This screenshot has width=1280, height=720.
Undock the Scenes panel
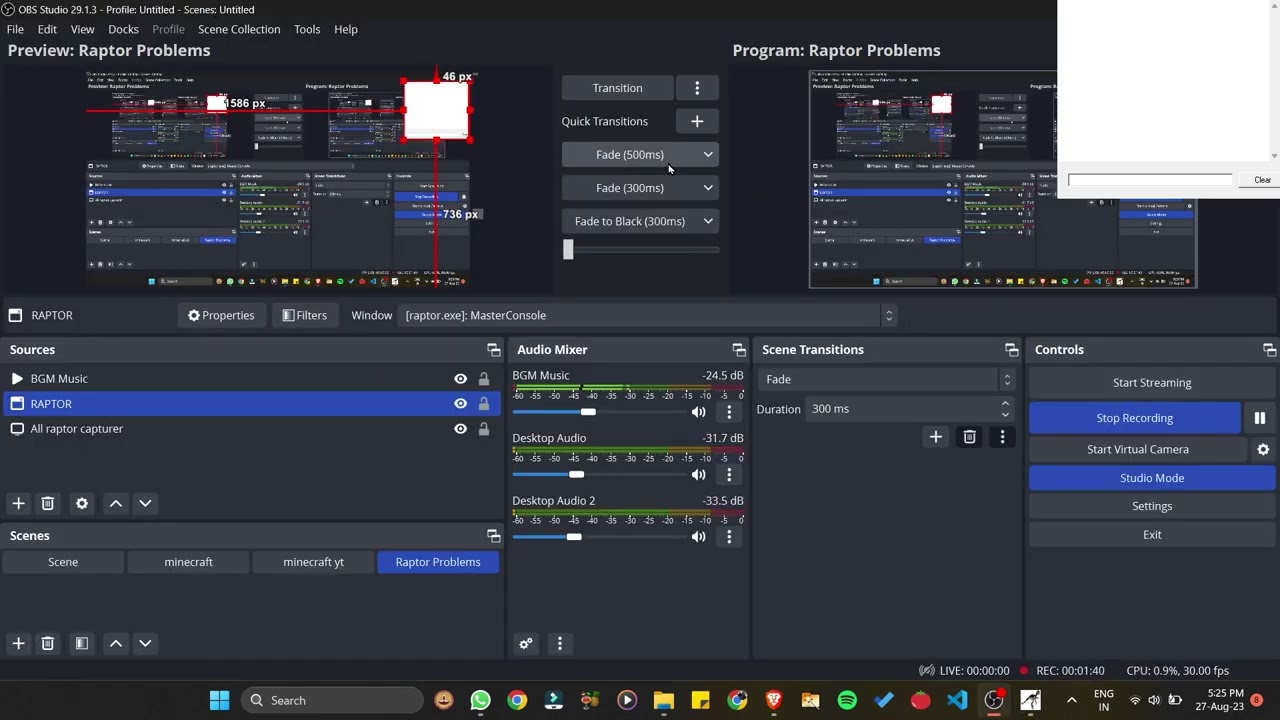494,536
